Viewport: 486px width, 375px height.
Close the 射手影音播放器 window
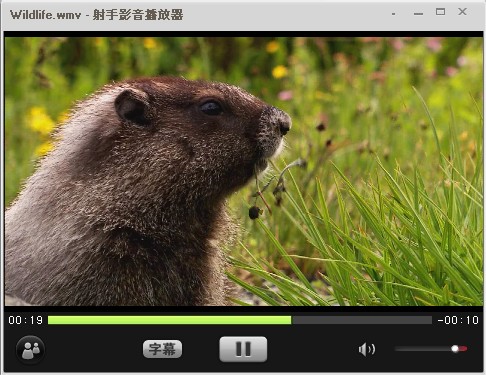pos(462,12)
